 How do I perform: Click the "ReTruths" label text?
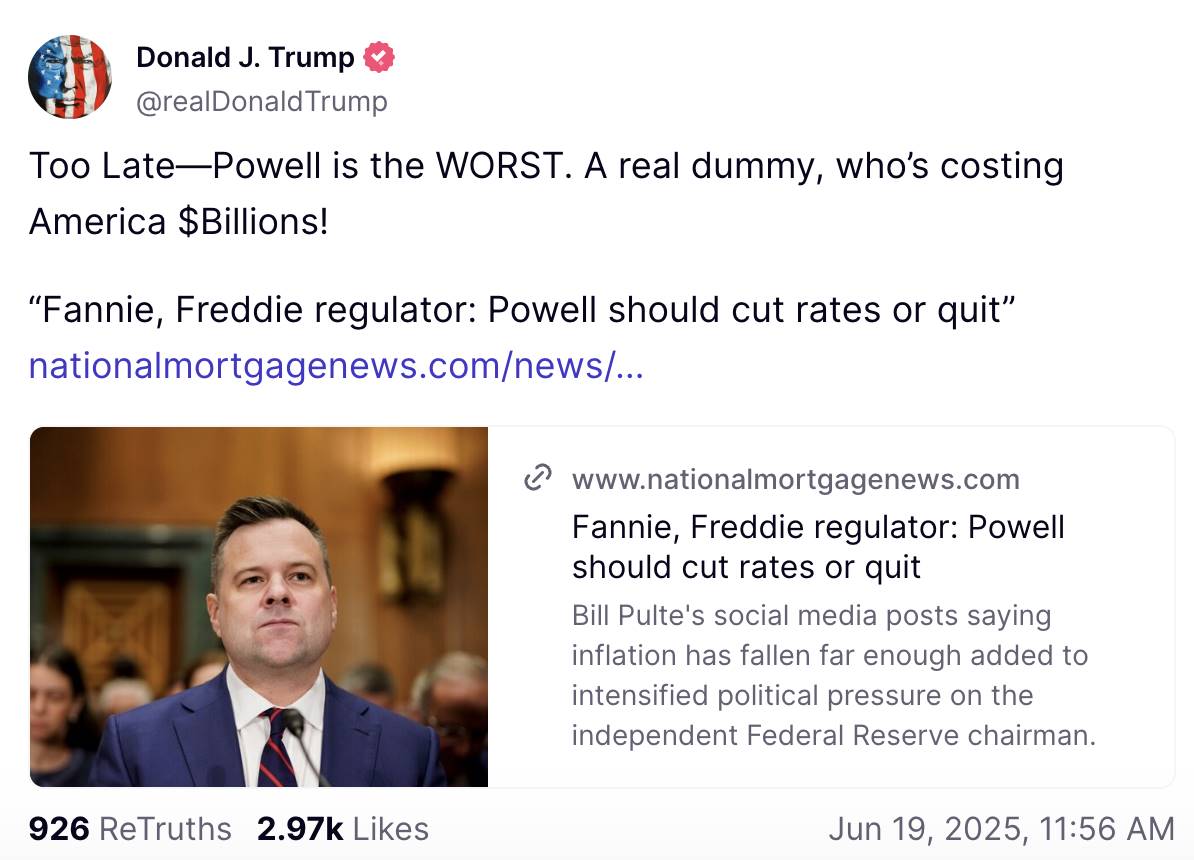pos(166,829)
